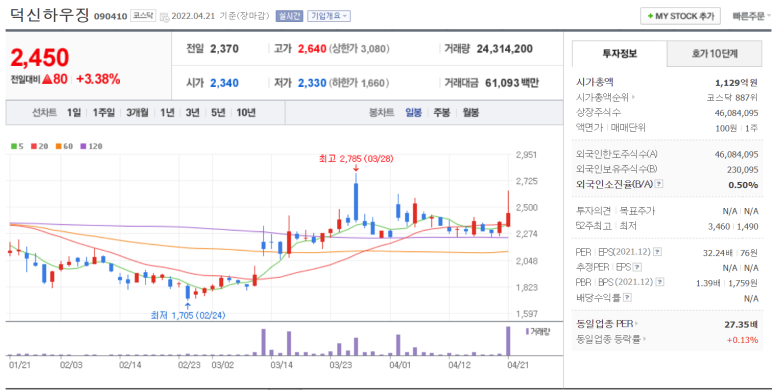Select 1년 line chart period
773x390 pixels.
point(167,113)
